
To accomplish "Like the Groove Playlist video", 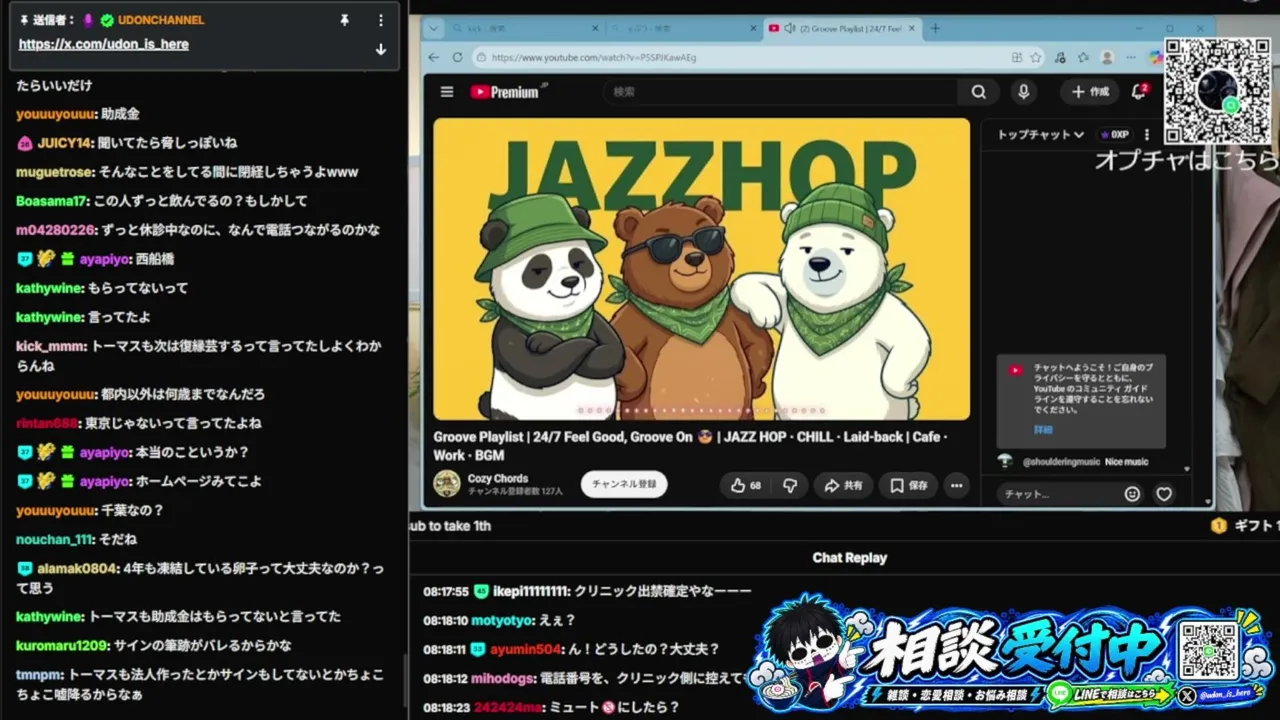I will [746, 485].
